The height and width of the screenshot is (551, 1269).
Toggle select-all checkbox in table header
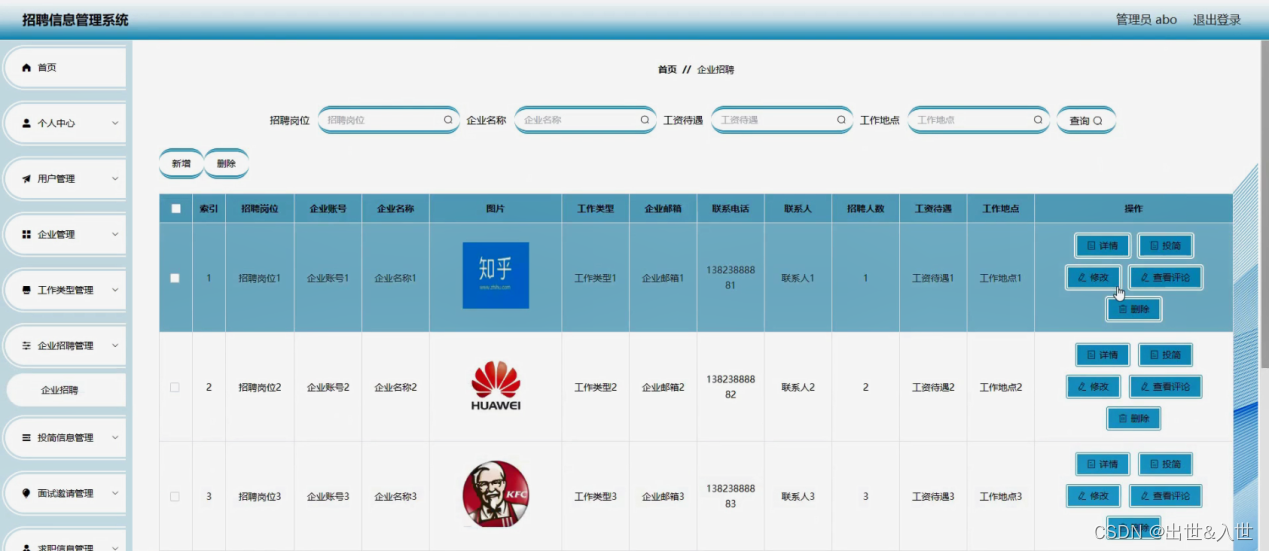click(x=176, y=209)
